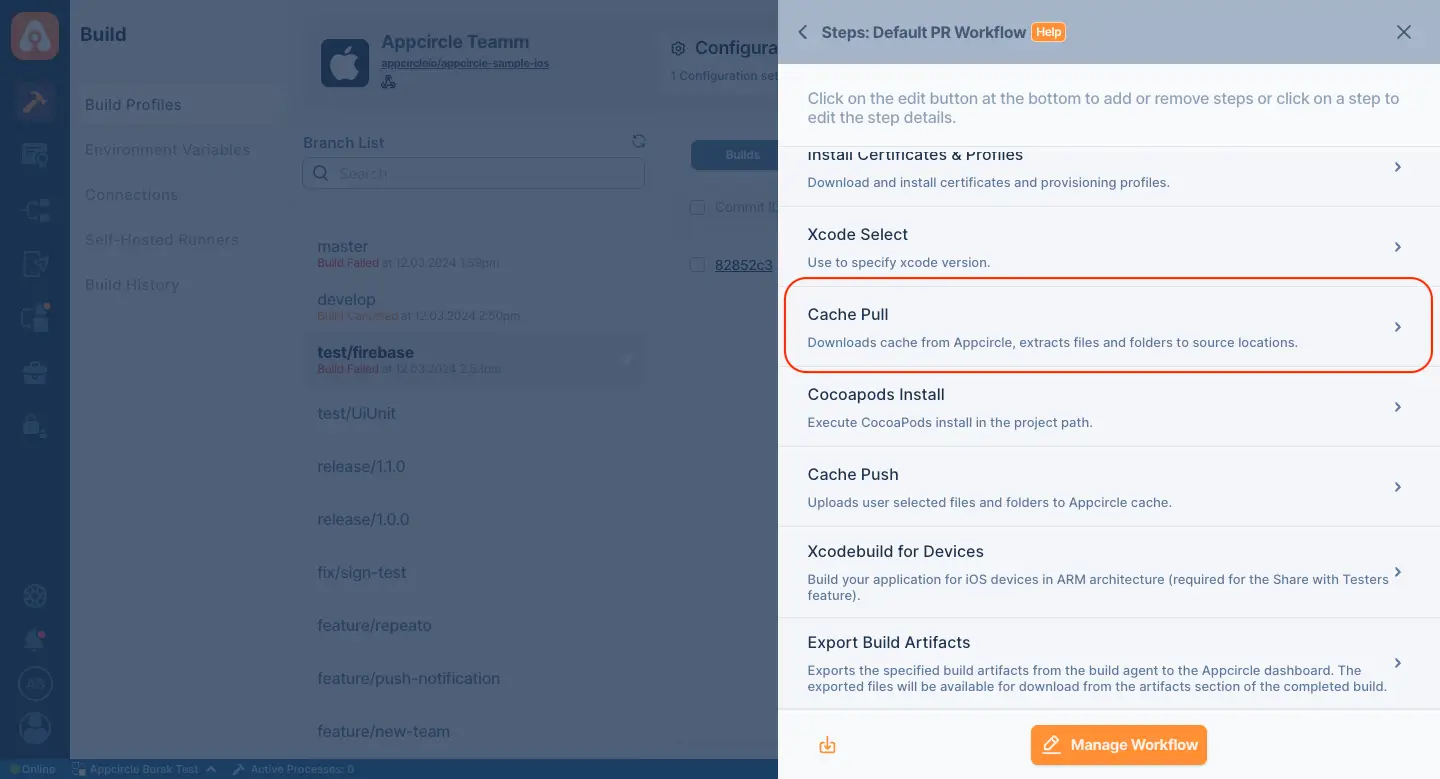
Task: Open Build Profiles in the Build menu
Action: click(133, 105)
